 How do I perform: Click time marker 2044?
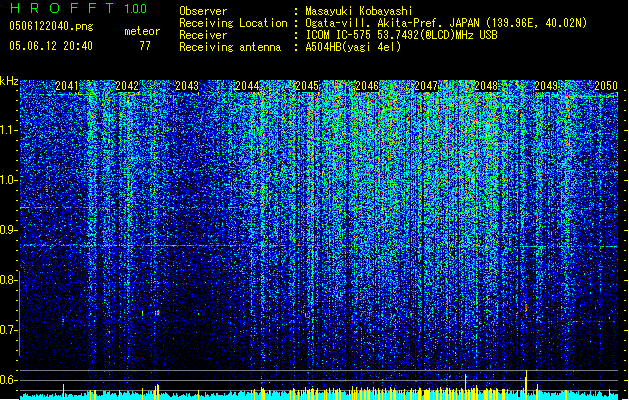click(247, 86)
